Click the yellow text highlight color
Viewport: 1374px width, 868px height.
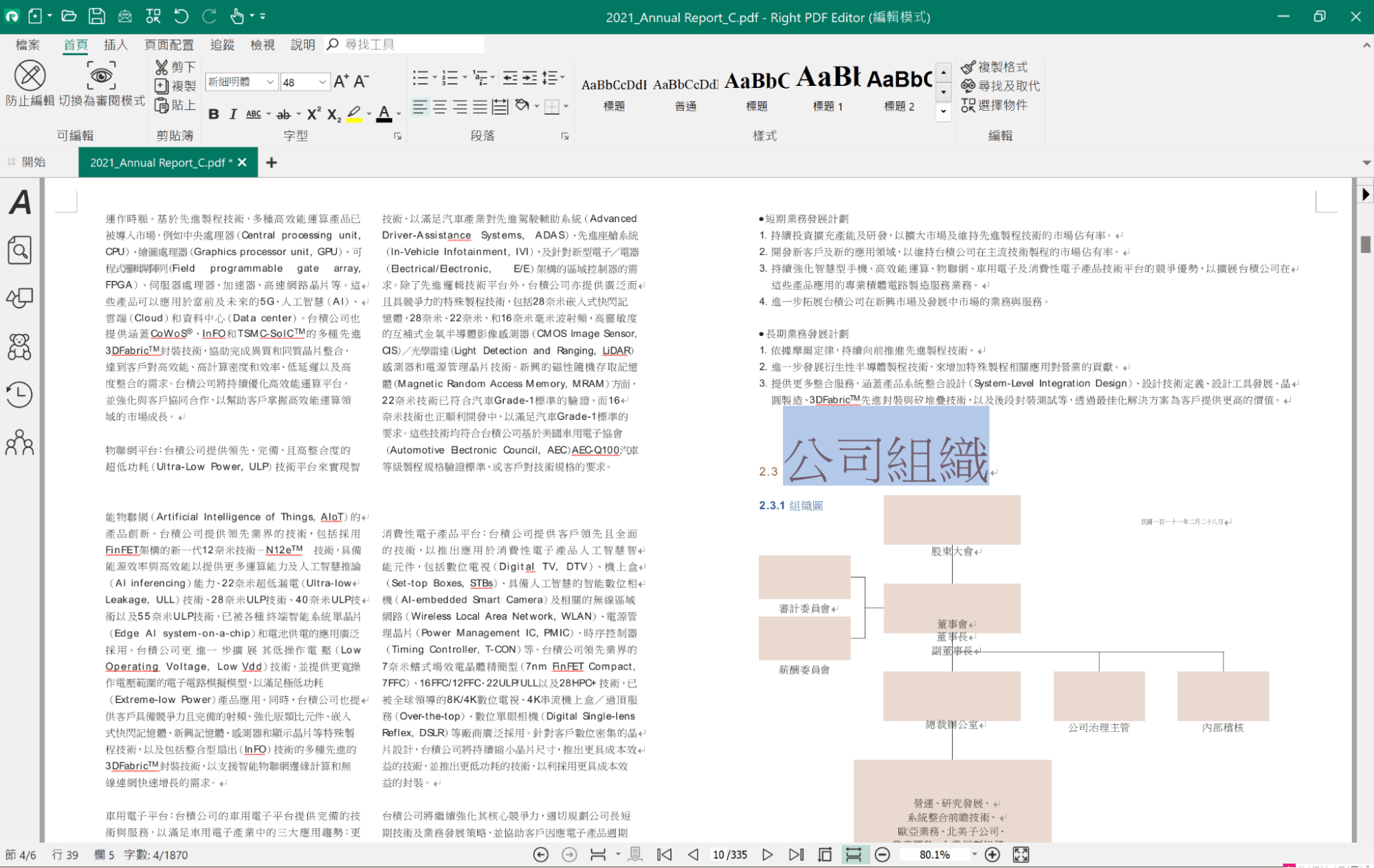(354, 114)
